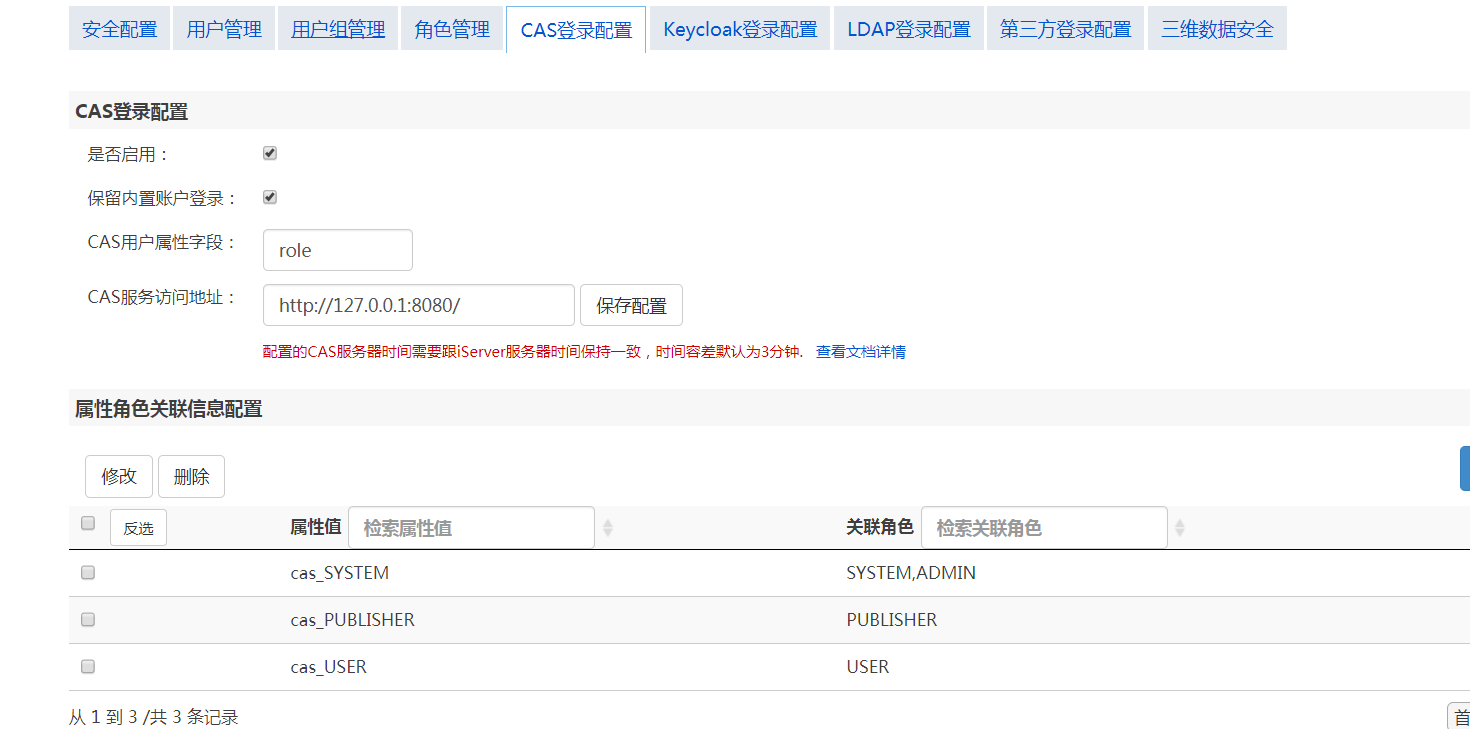Viewport: 1470px width, 729px height.
Task: Open the 查看文档详情 link
Action: point(860,352)
